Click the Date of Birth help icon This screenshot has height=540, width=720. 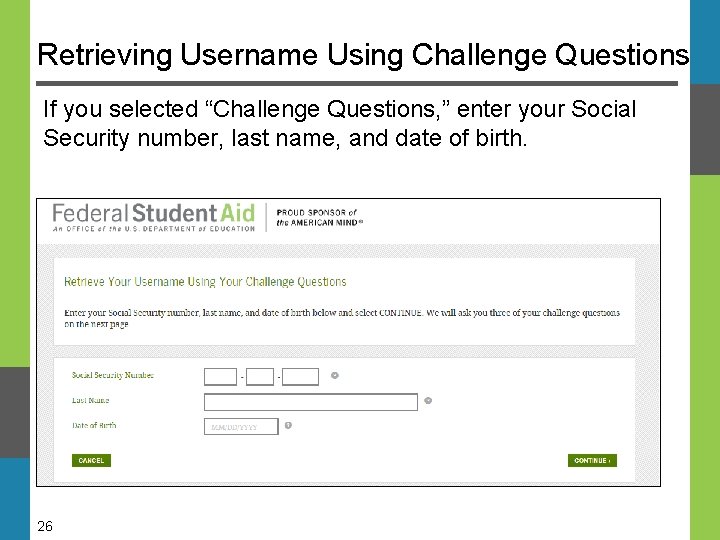click(x=288, y=425)
